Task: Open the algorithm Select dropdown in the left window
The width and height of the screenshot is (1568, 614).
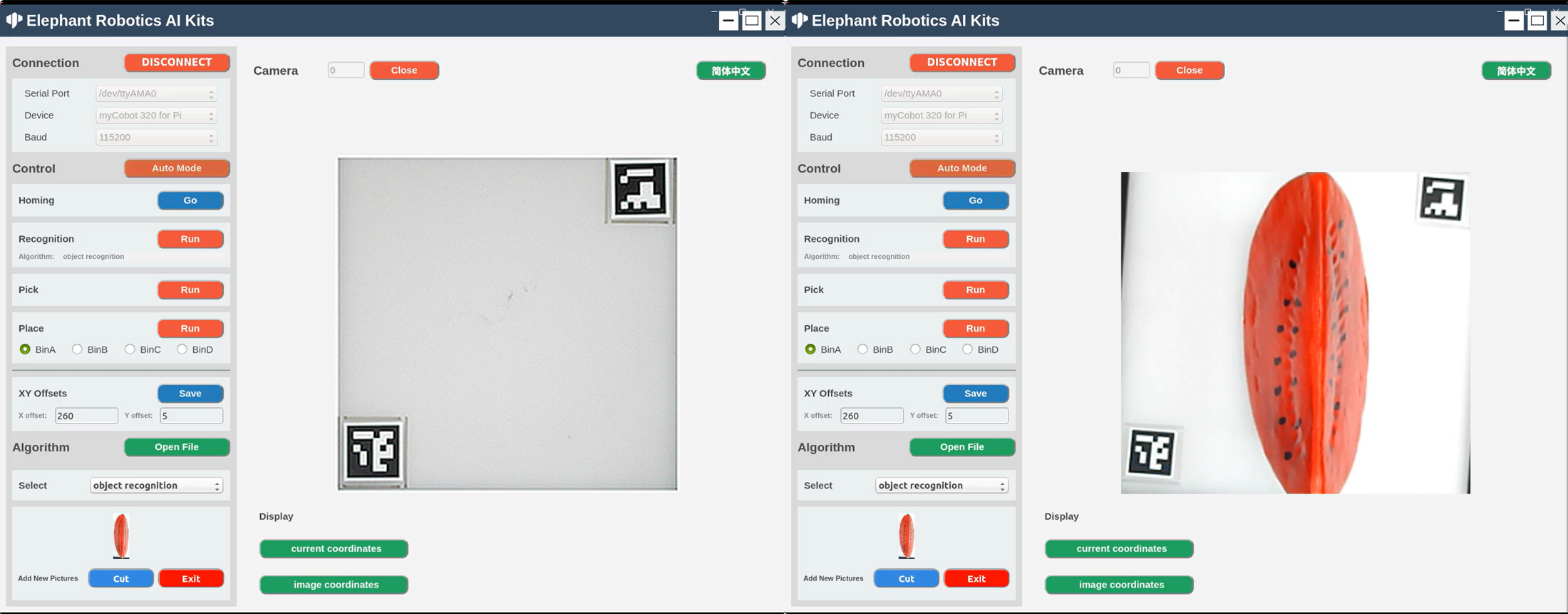Action: (156, 486)
